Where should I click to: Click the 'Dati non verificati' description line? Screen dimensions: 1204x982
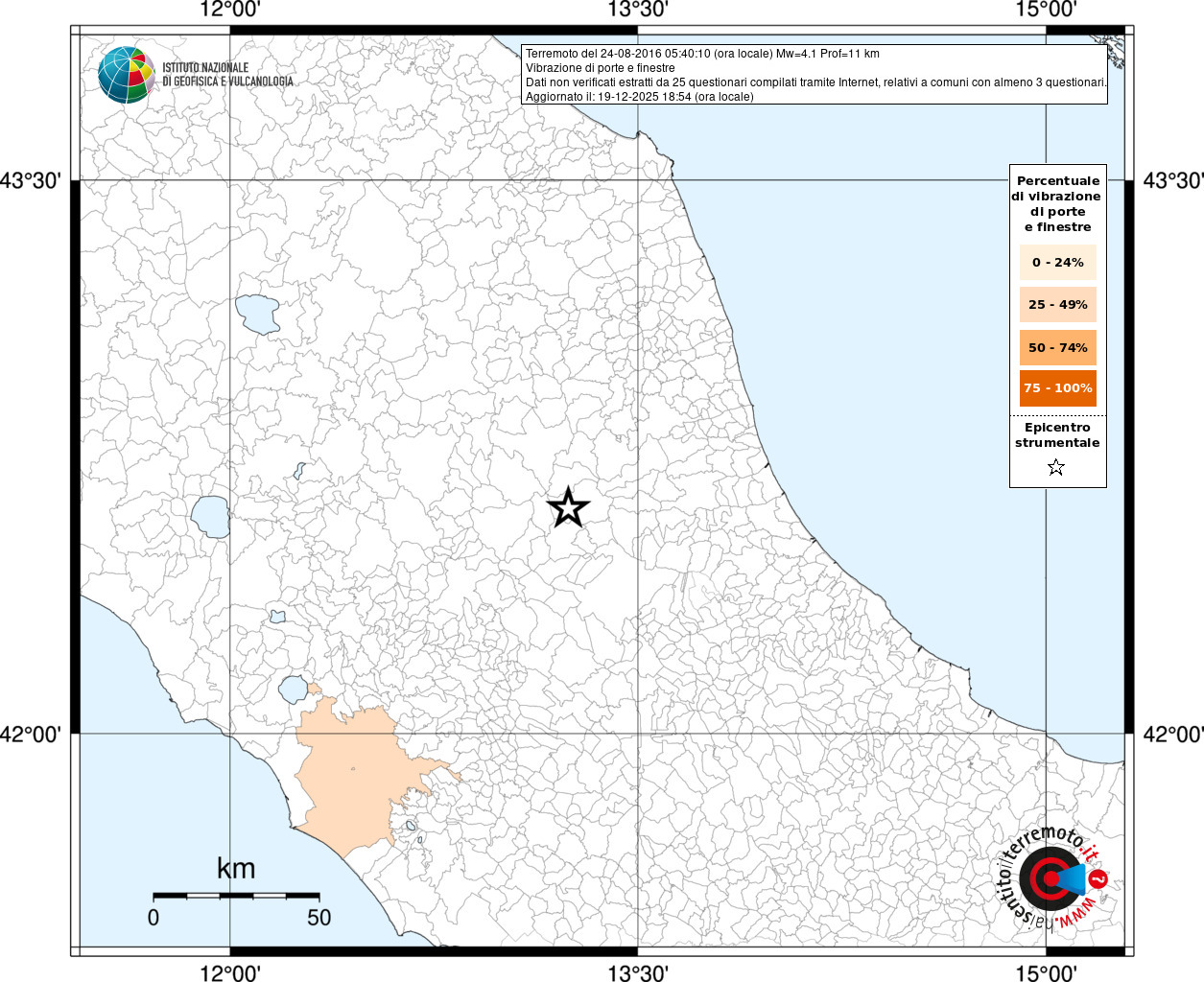pyautogui.click(x=816, y=82)
